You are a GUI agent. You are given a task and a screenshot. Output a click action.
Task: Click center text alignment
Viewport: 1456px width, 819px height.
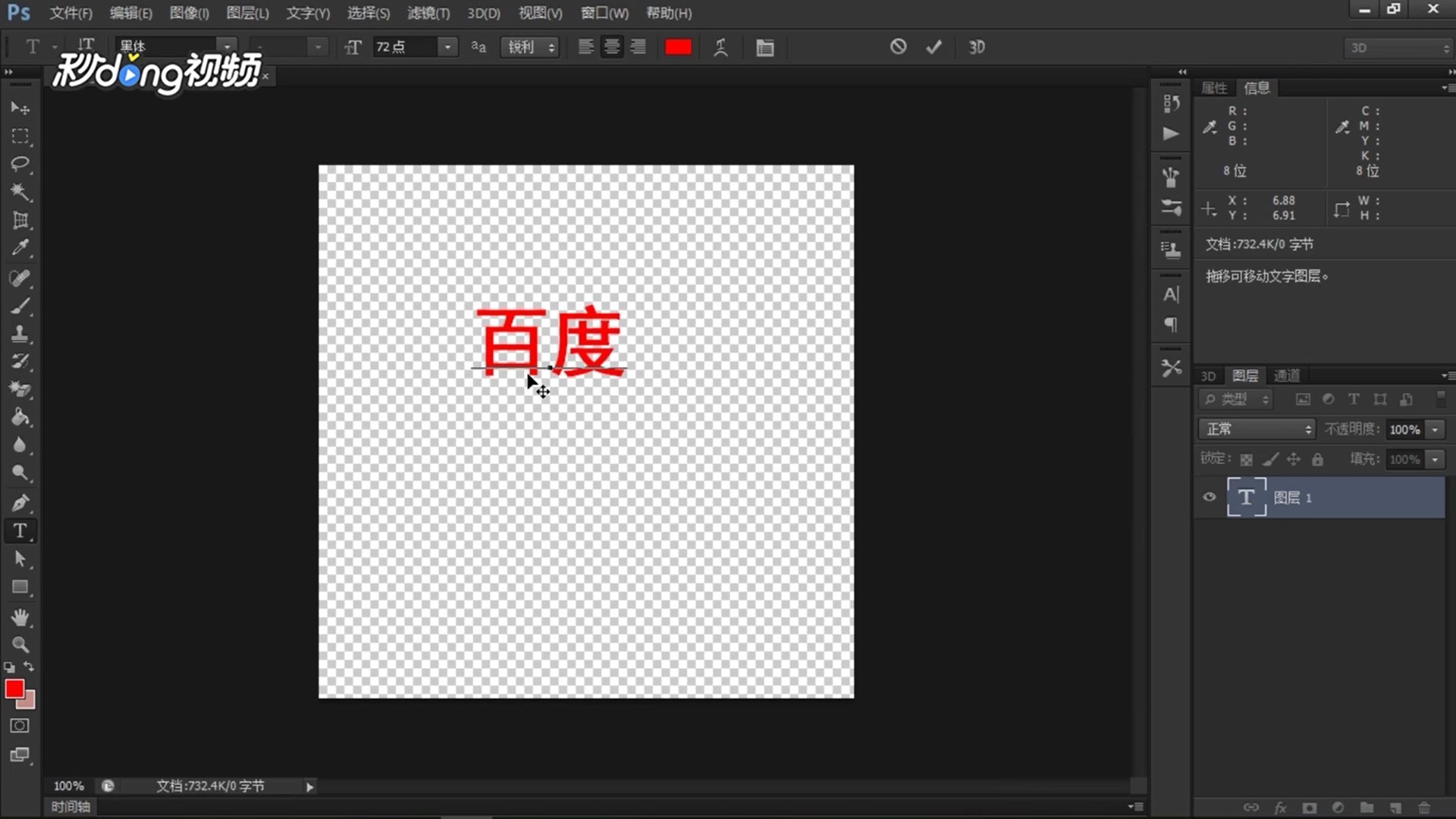[611, 46]
